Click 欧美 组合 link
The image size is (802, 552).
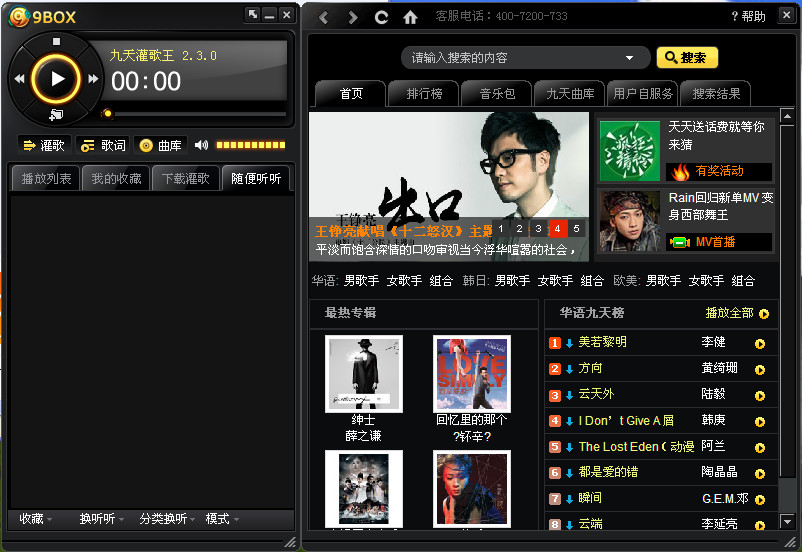click(743, 281)
